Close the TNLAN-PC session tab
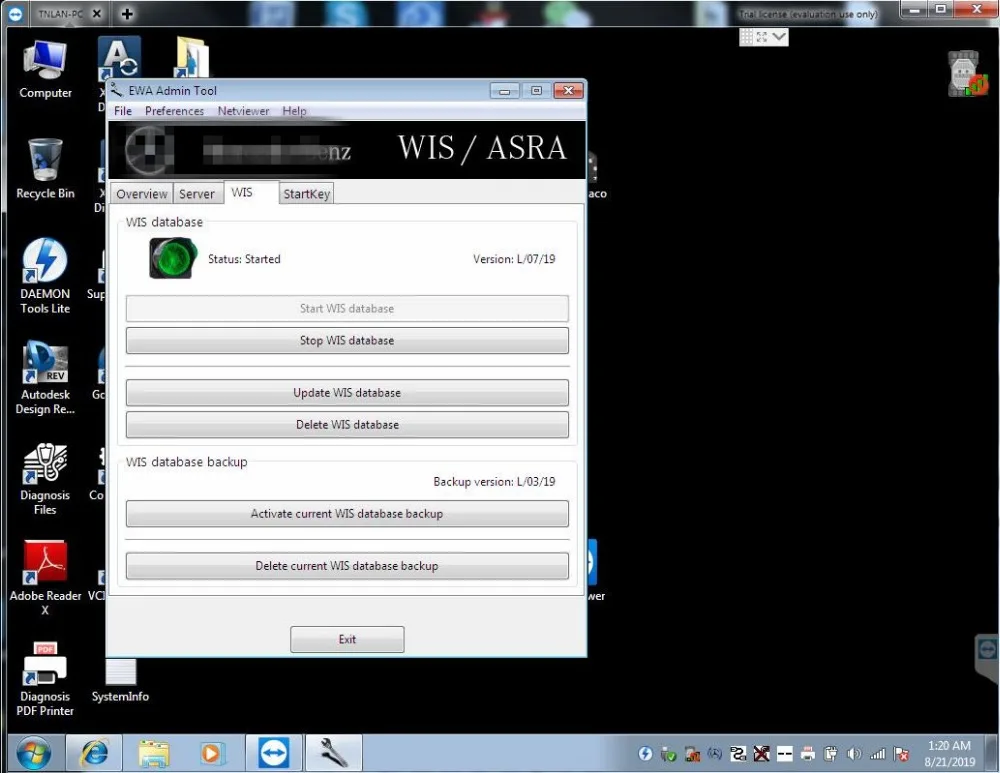 [97, 13]
